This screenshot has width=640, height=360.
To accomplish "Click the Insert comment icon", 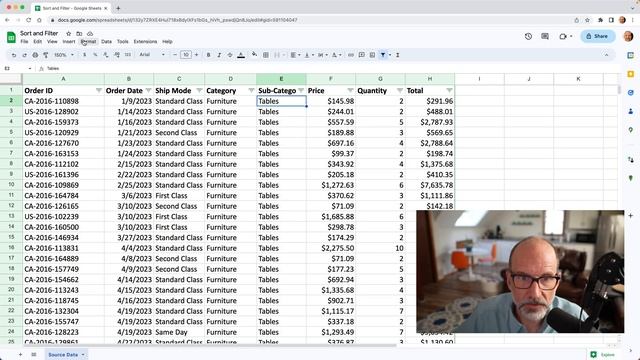I will click(361, 55).
